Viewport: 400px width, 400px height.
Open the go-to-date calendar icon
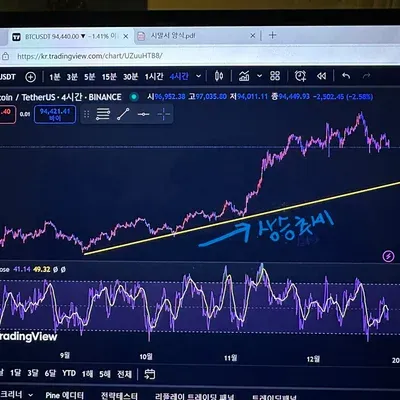[x=150, y=374]
